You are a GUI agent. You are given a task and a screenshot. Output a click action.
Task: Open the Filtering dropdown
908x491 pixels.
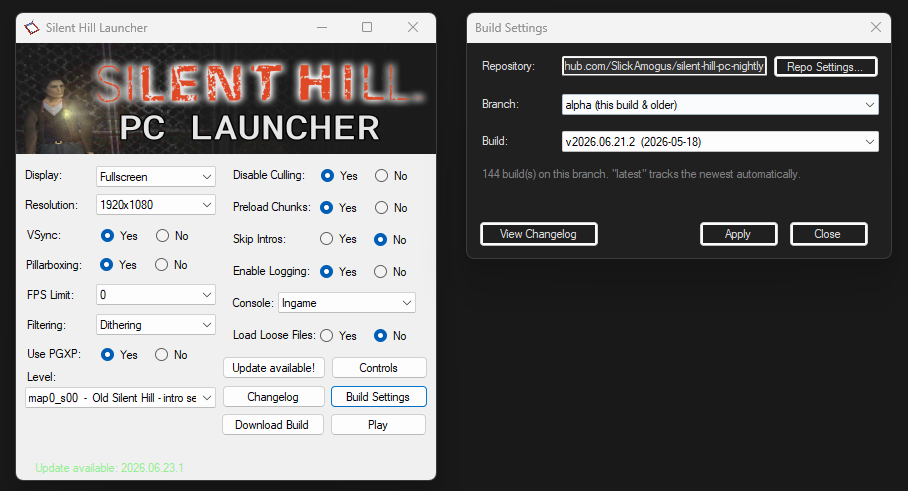(x=156, y=325)
